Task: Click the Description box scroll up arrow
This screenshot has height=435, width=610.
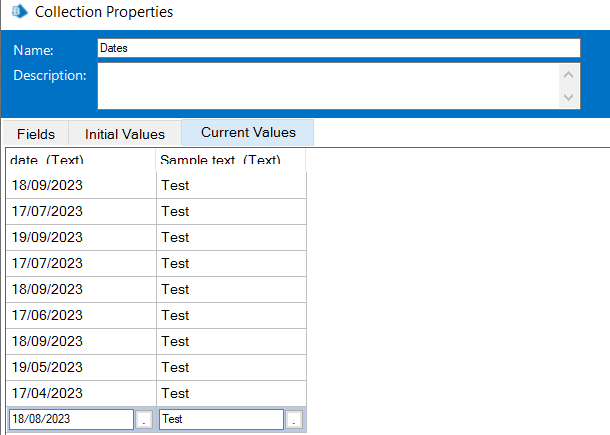Action: point(569,74)
